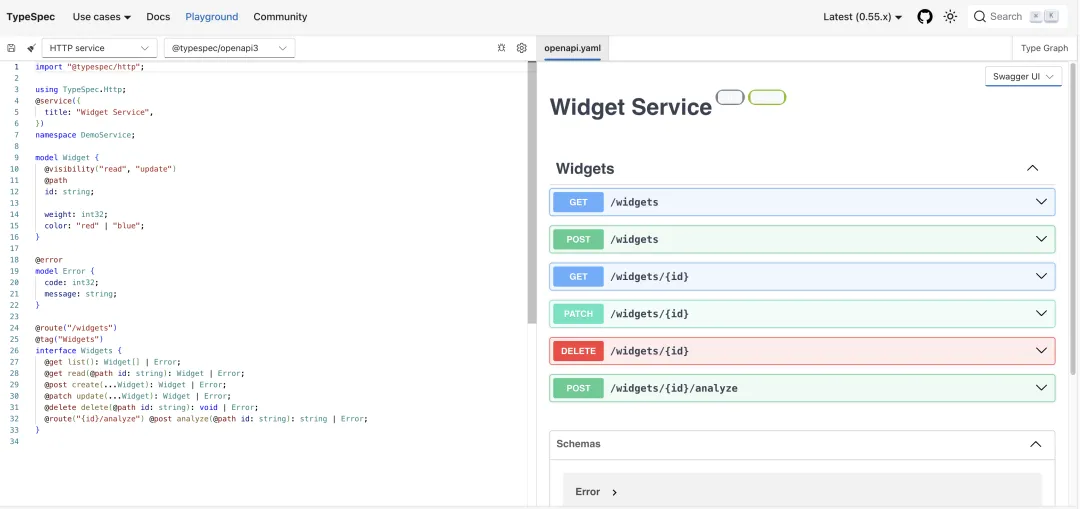Click the format code broom icon
Viewport: 1080px width, 509px height.
[31, 48]
